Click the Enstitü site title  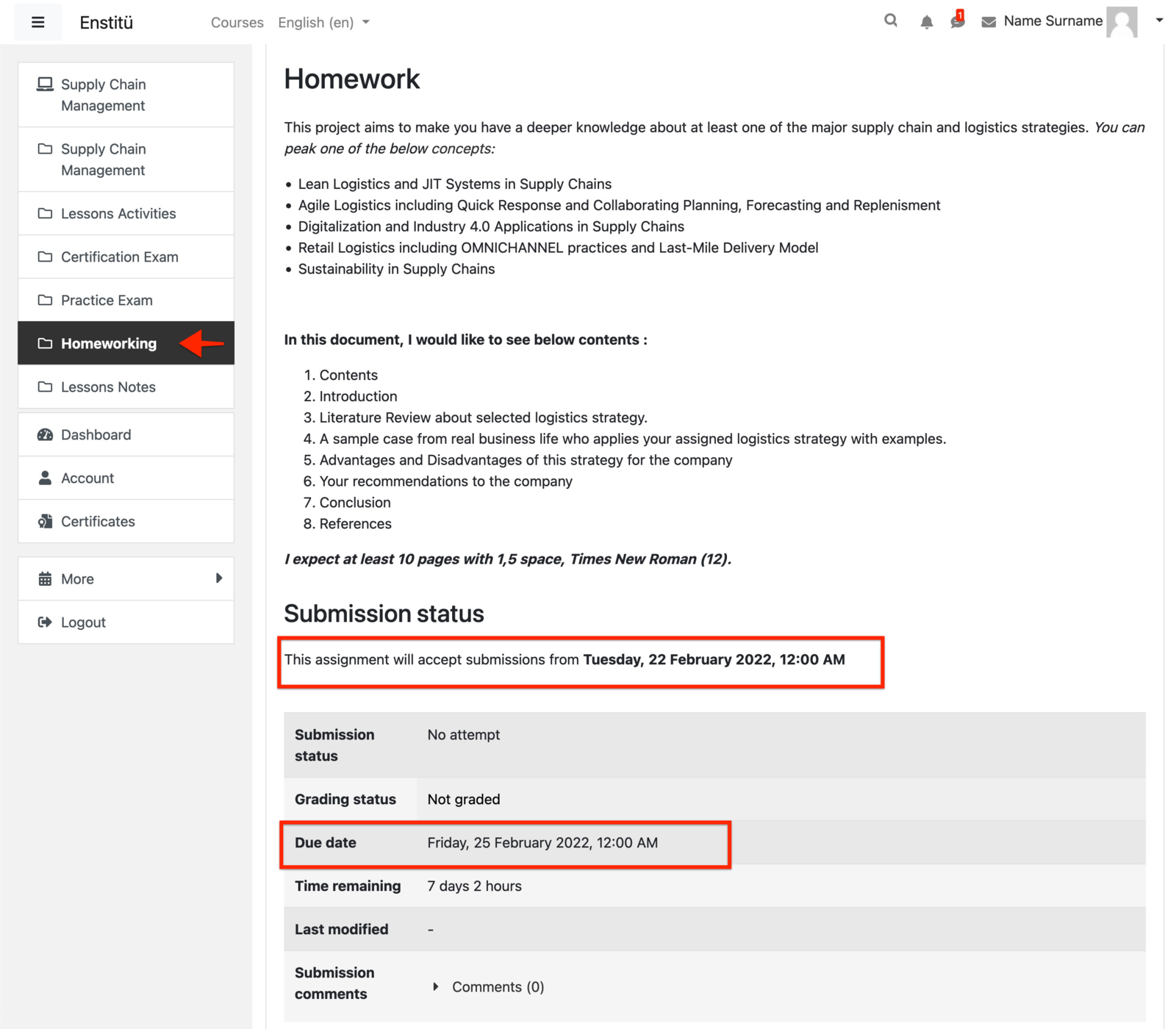click(107, 23)
